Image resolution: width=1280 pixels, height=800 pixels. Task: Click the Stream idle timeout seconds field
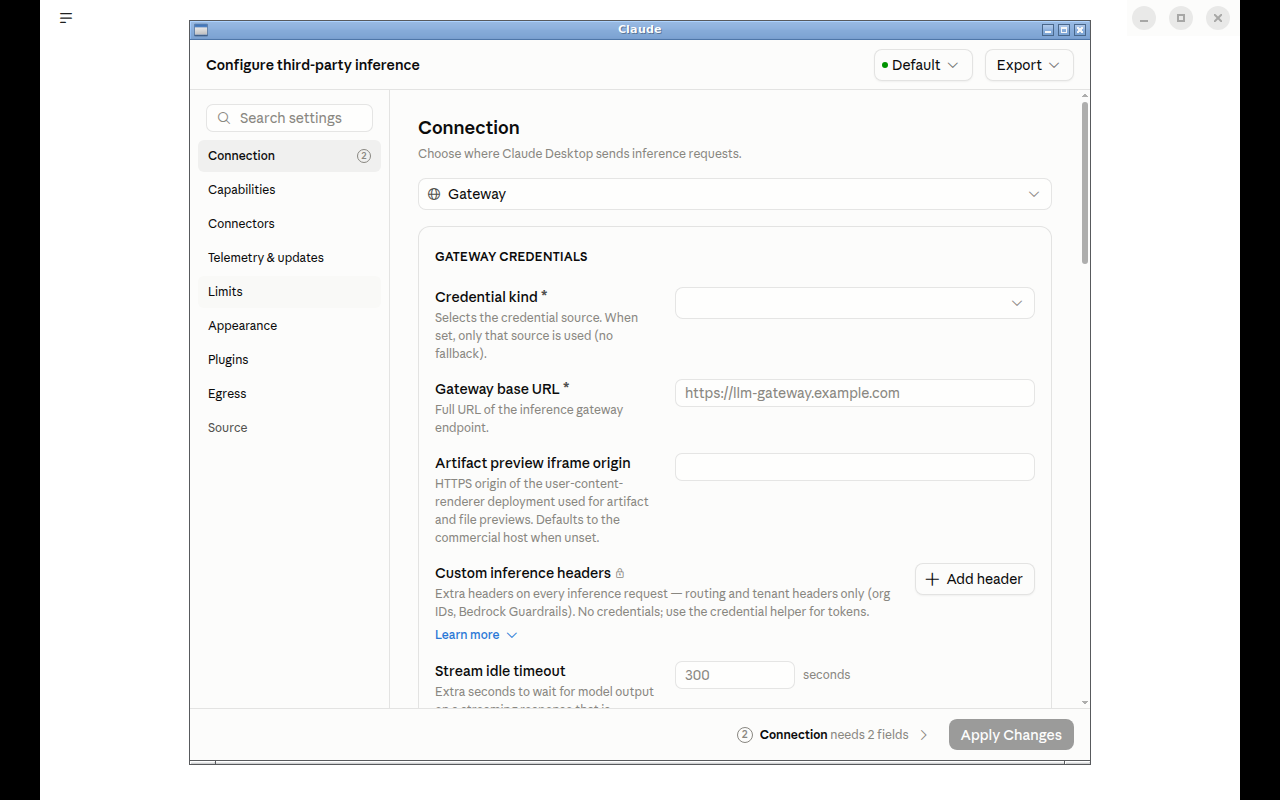click(735, 675)
